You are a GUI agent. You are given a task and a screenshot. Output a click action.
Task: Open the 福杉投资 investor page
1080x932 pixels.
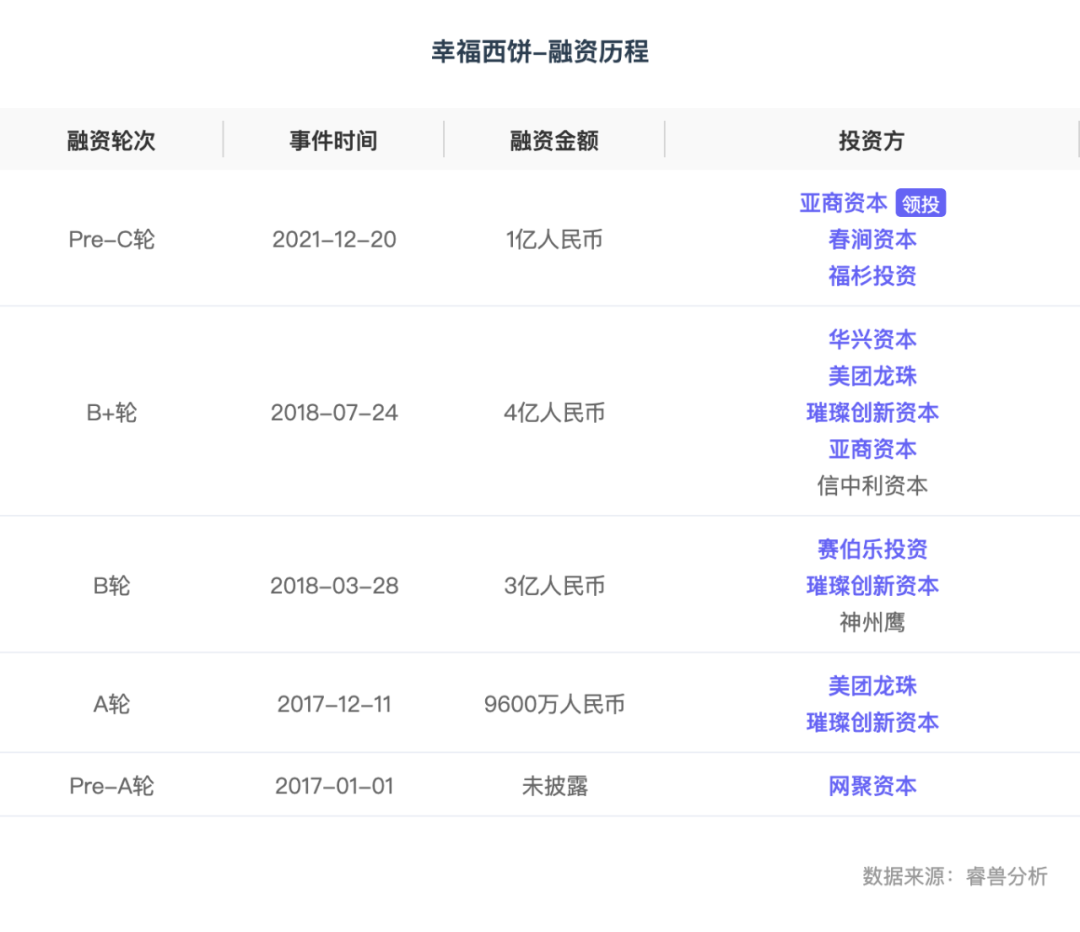872,276
